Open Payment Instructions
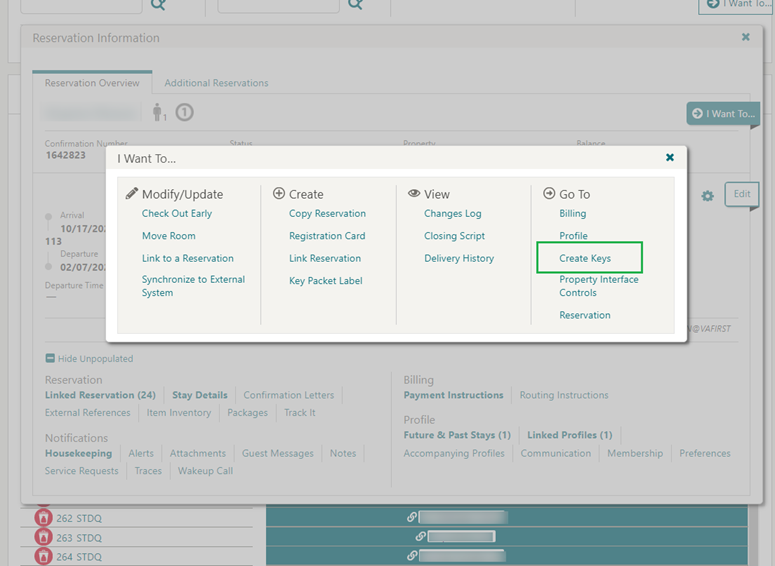The width and height of the screenshot is (775, 566). click(453, 395)
